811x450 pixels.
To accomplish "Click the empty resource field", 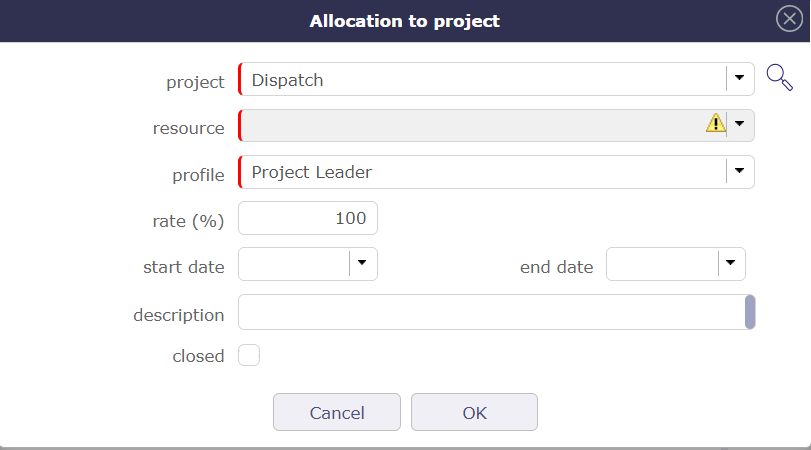I will [470, 125].
